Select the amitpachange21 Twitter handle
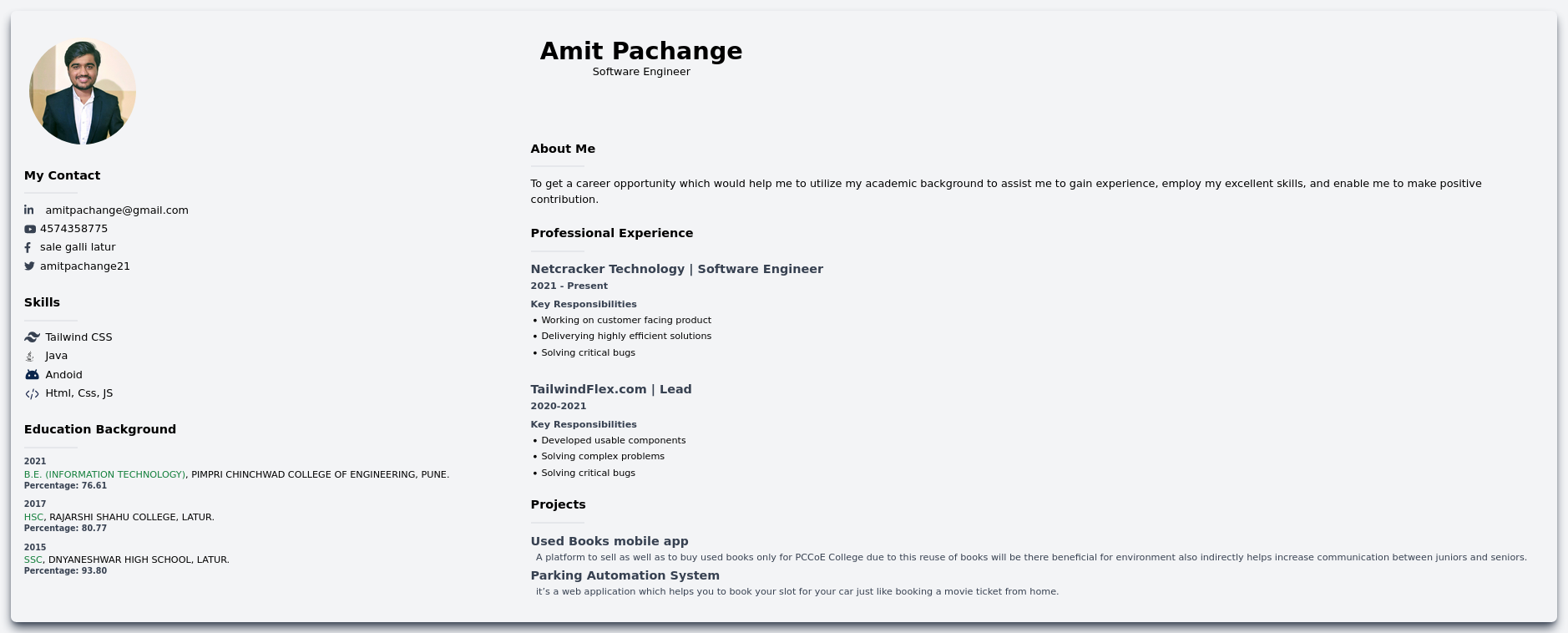Image resolution: width=1568 pixels, height=633 pixels. pyautogui.click(x=85, y=266)
